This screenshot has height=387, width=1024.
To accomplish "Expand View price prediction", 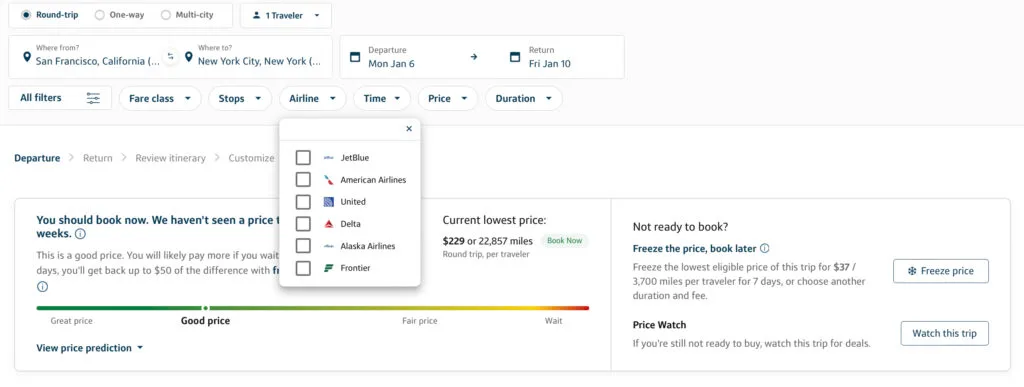I will 89,348.
